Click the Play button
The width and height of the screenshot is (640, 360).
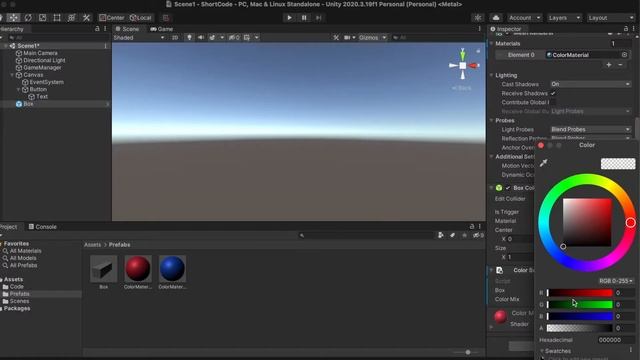click(289, 18)
